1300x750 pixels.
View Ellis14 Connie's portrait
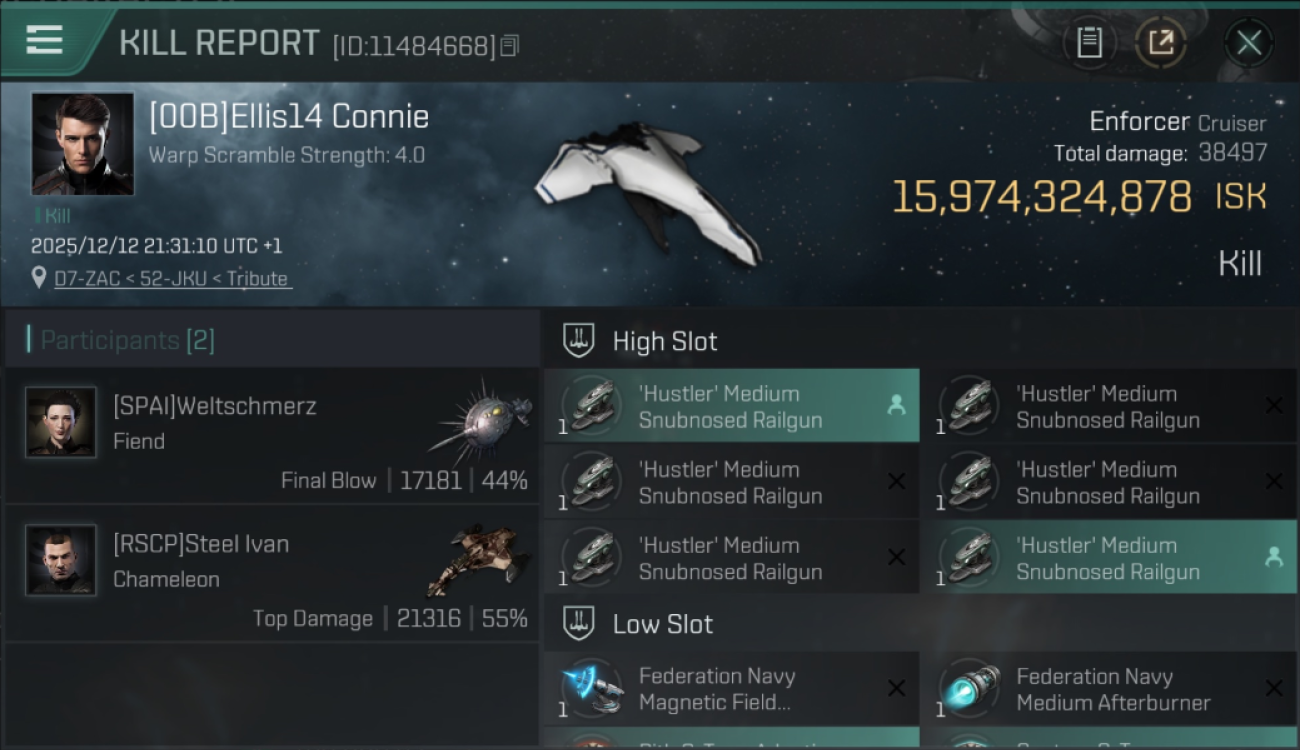[x=82, y=143]
